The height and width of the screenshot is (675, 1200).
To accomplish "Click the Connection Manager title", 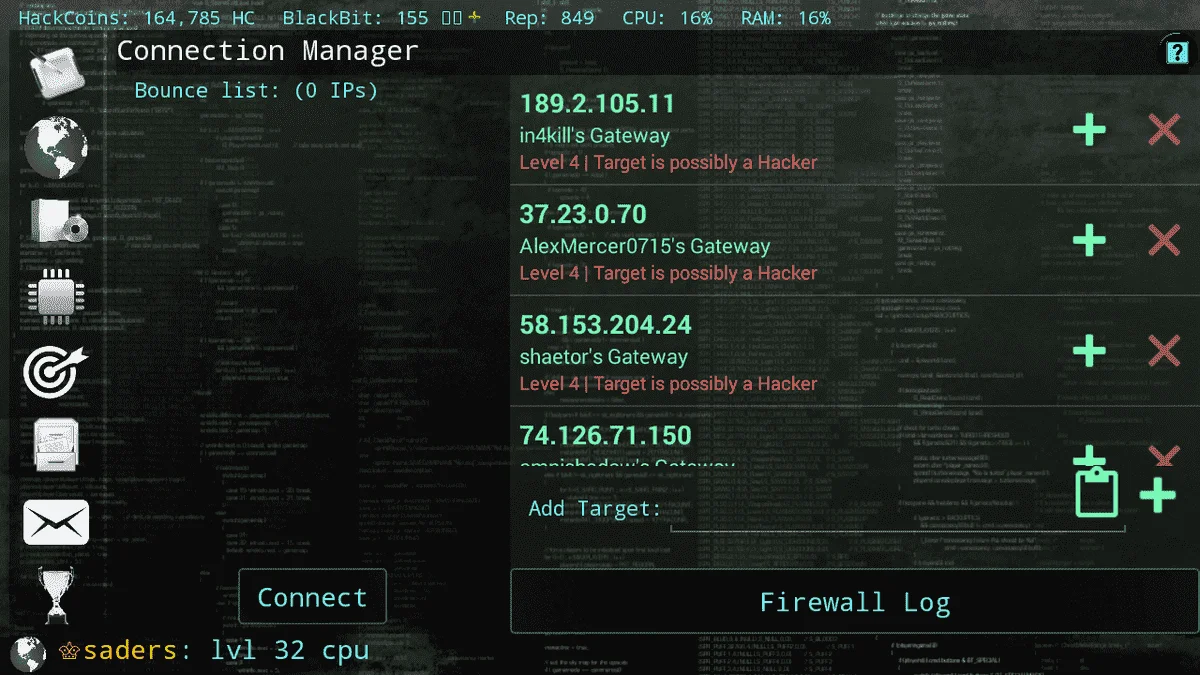I will point(267,51).
